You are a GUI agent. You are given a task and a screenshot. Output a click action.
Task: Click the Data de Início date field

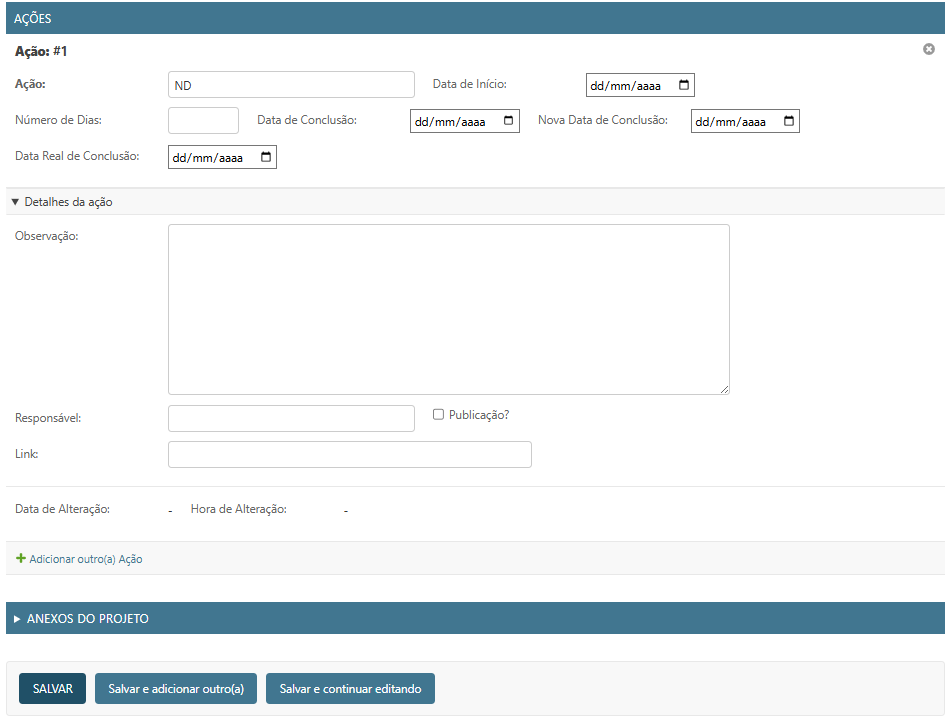point(640,85)
